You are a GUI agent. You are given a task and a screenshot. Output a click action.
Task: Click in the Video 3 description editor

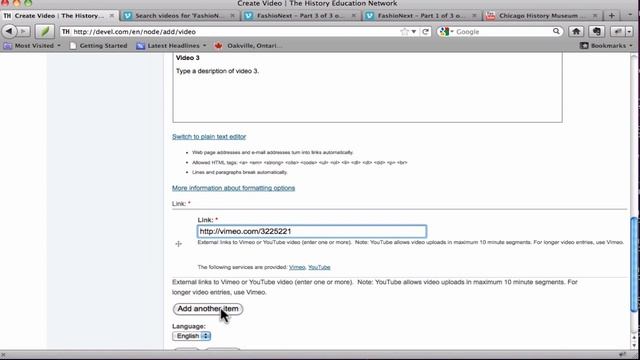click(x=367, y=87)
